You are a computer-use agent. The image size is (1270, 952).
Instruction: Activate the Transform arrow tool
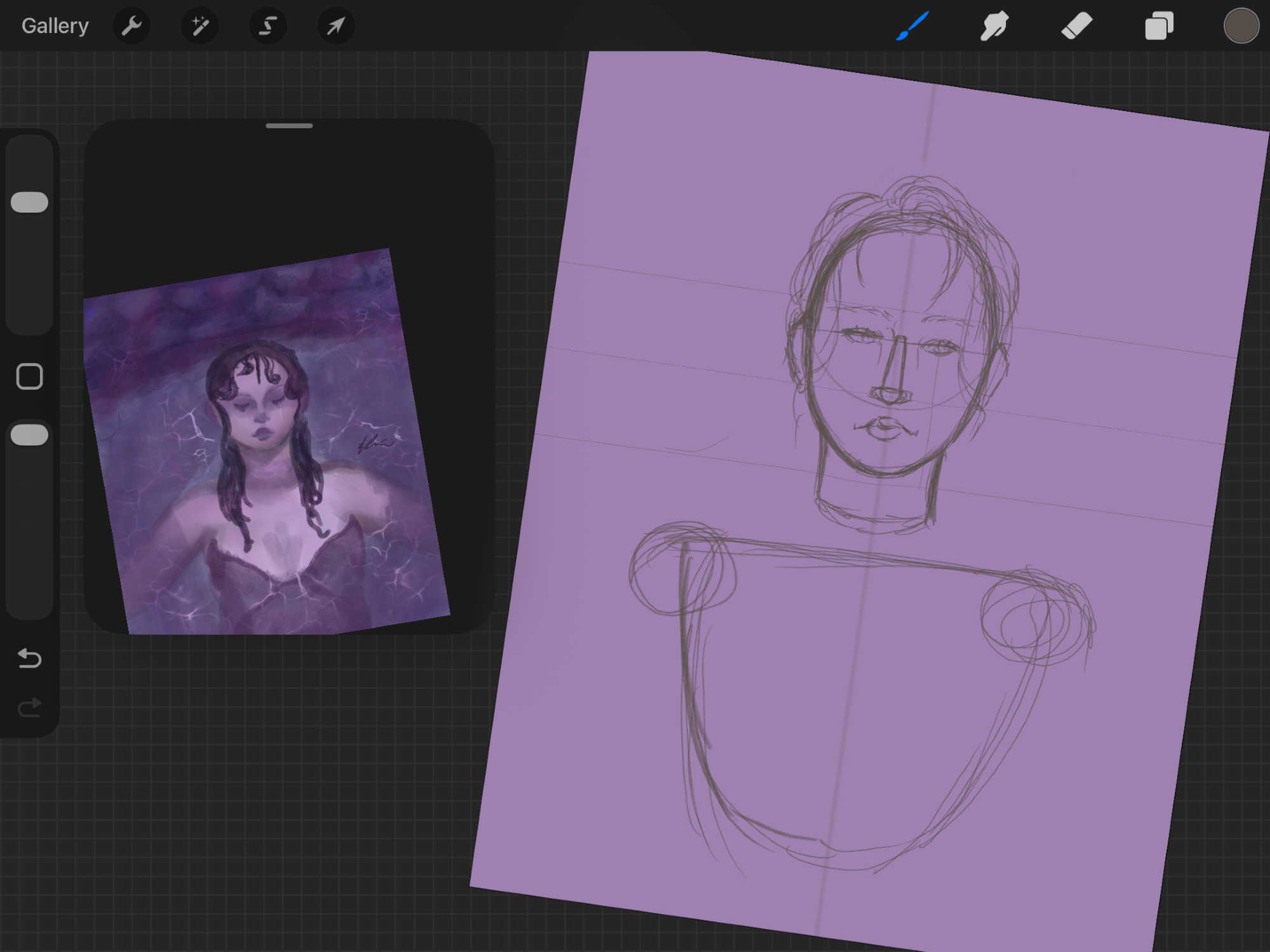point(335,26)
